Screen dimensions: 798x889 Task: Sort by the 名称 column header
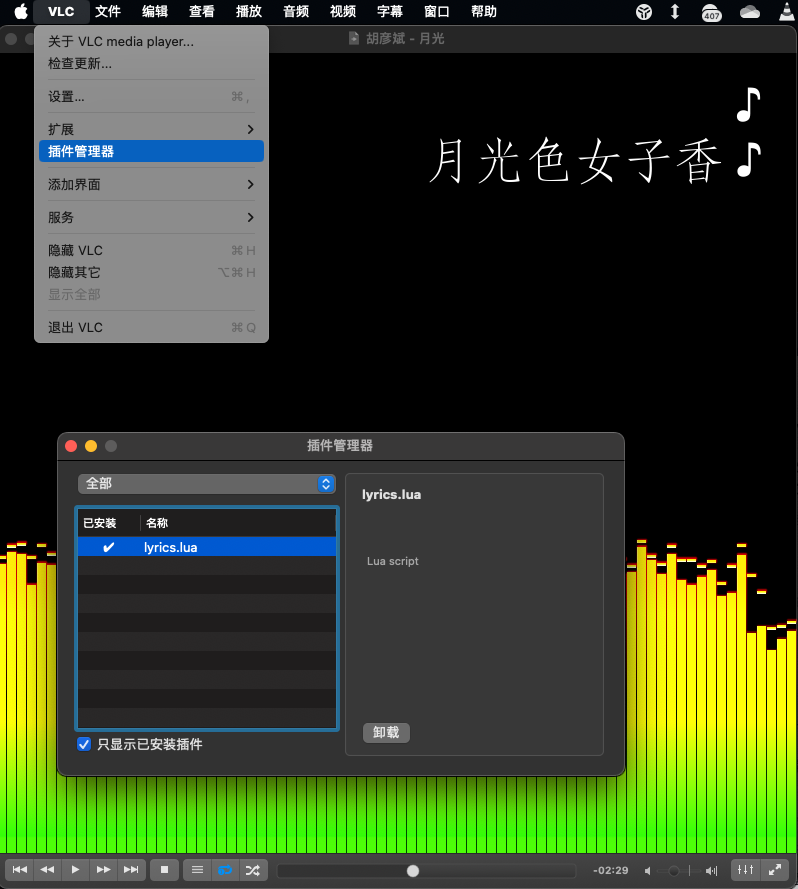tap(238, 523)
